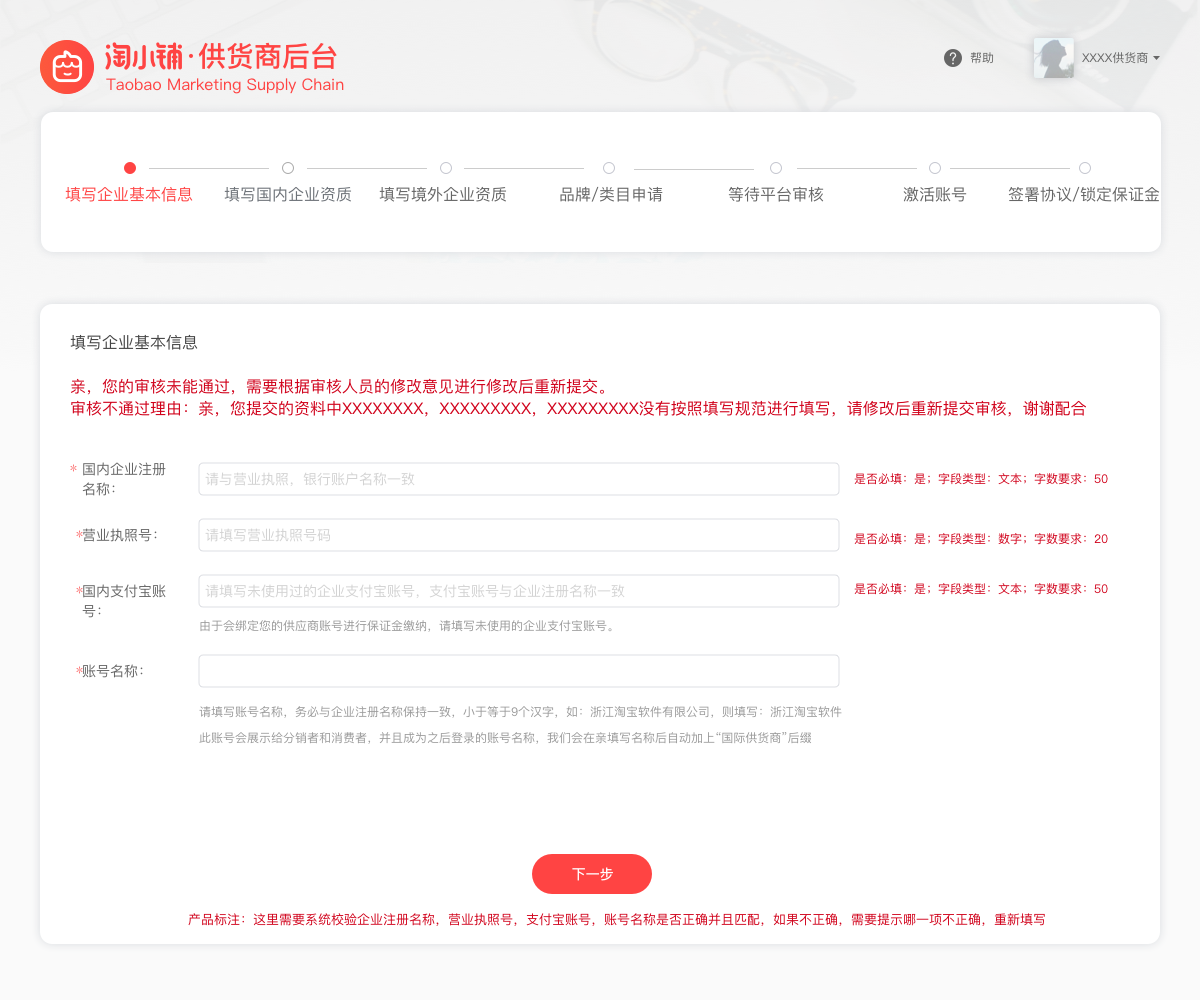Select the 等待平台审核 step circle
Image resolution: width=1200 pixels, height=1000 pixels.
[x=776, y=168]
